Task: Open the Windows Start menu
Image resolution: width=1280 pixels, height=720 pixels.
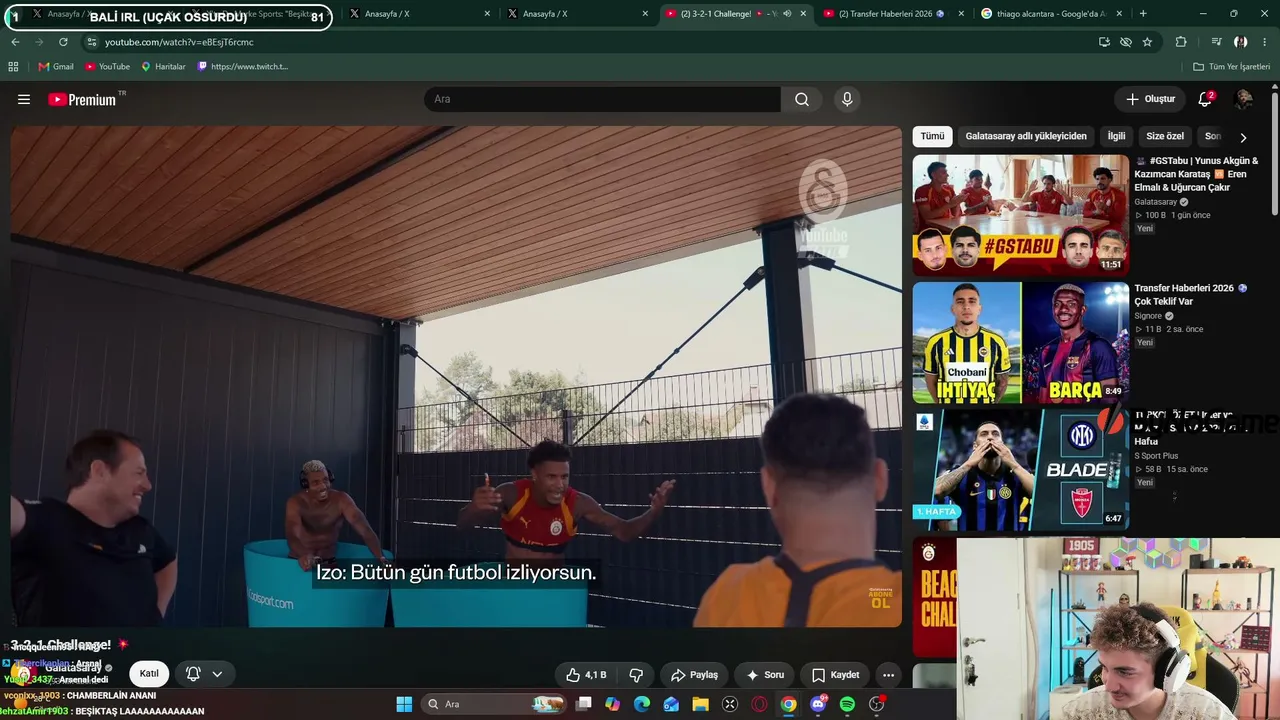Action: tap(404, 704)
